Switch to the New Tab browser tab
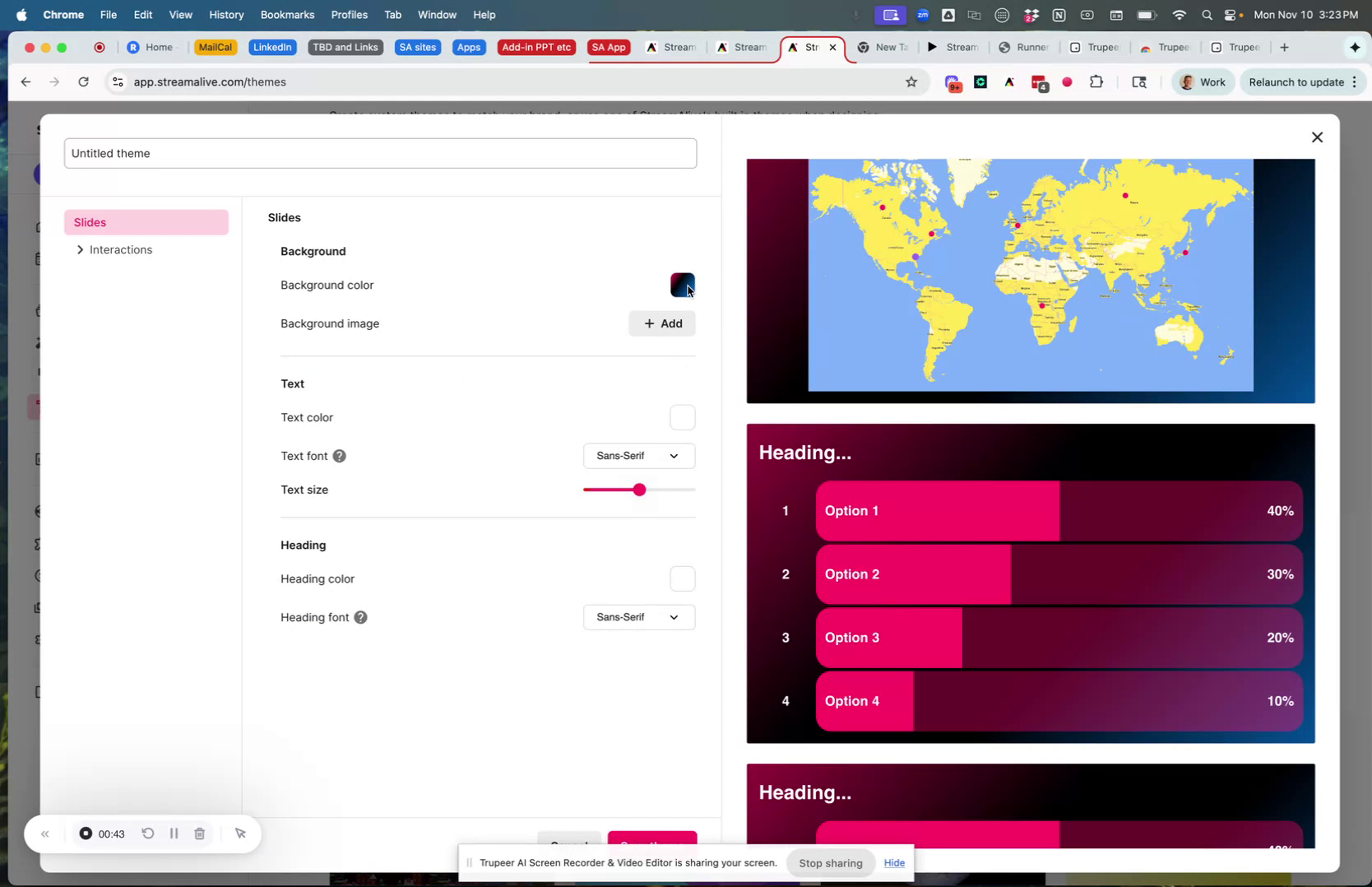Screen dimensions: 1372x887 (x=882, y=47)
